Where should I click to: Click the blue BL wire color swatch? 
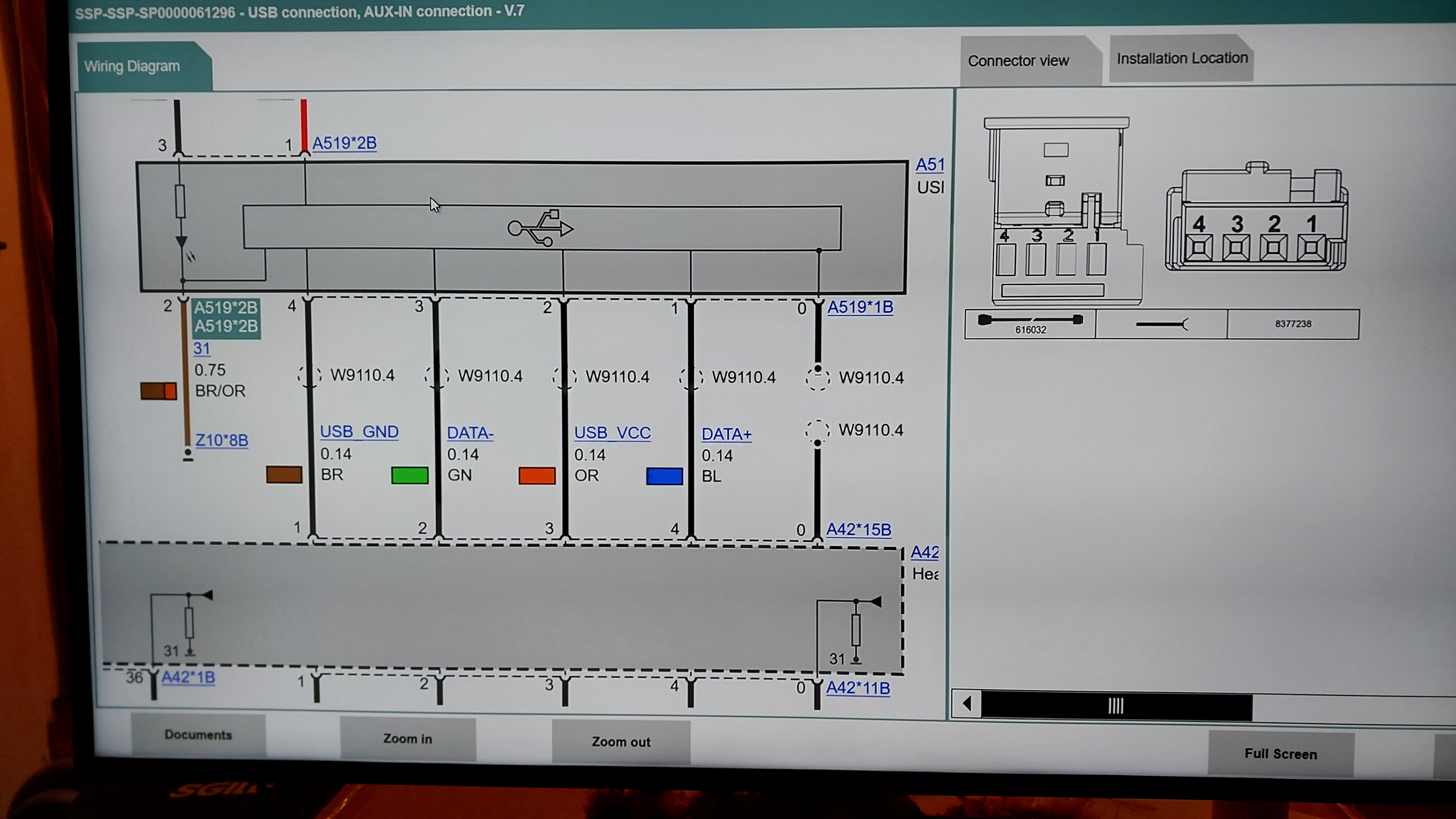[664, 476]
